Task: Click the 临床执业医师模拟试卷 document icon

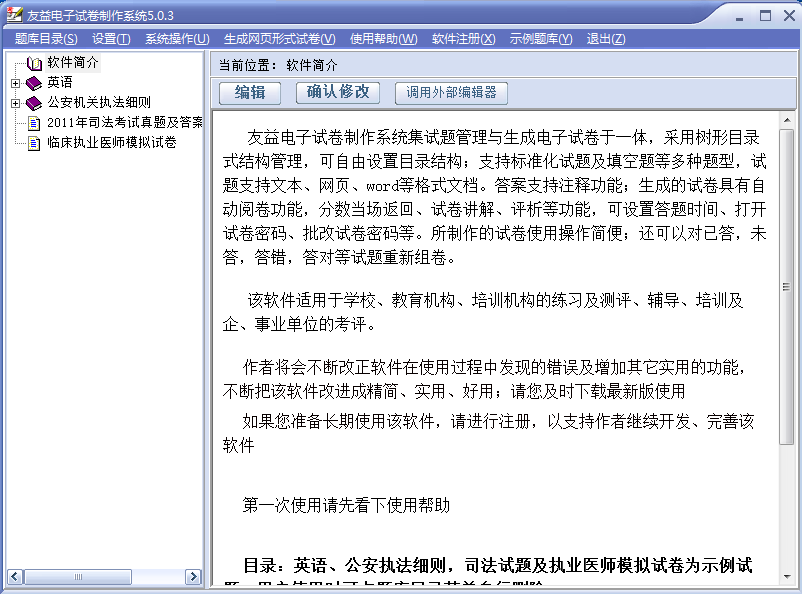Action: [x=34, y=143]
